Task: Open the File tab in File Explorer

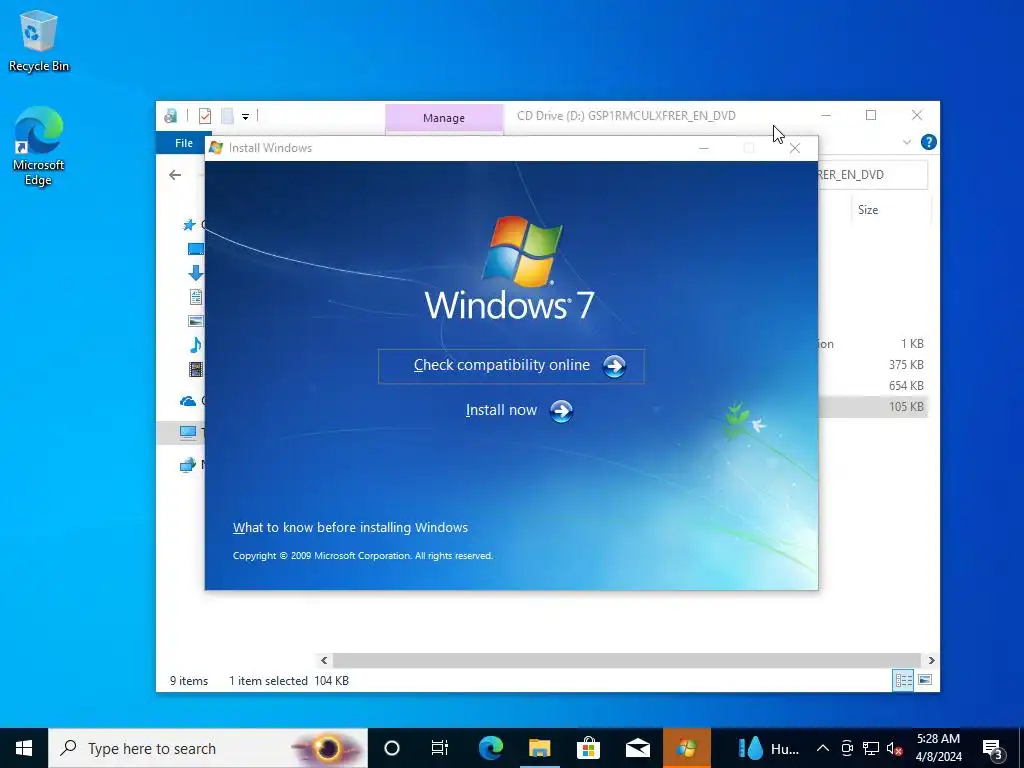Action: (x=184, y=143)
